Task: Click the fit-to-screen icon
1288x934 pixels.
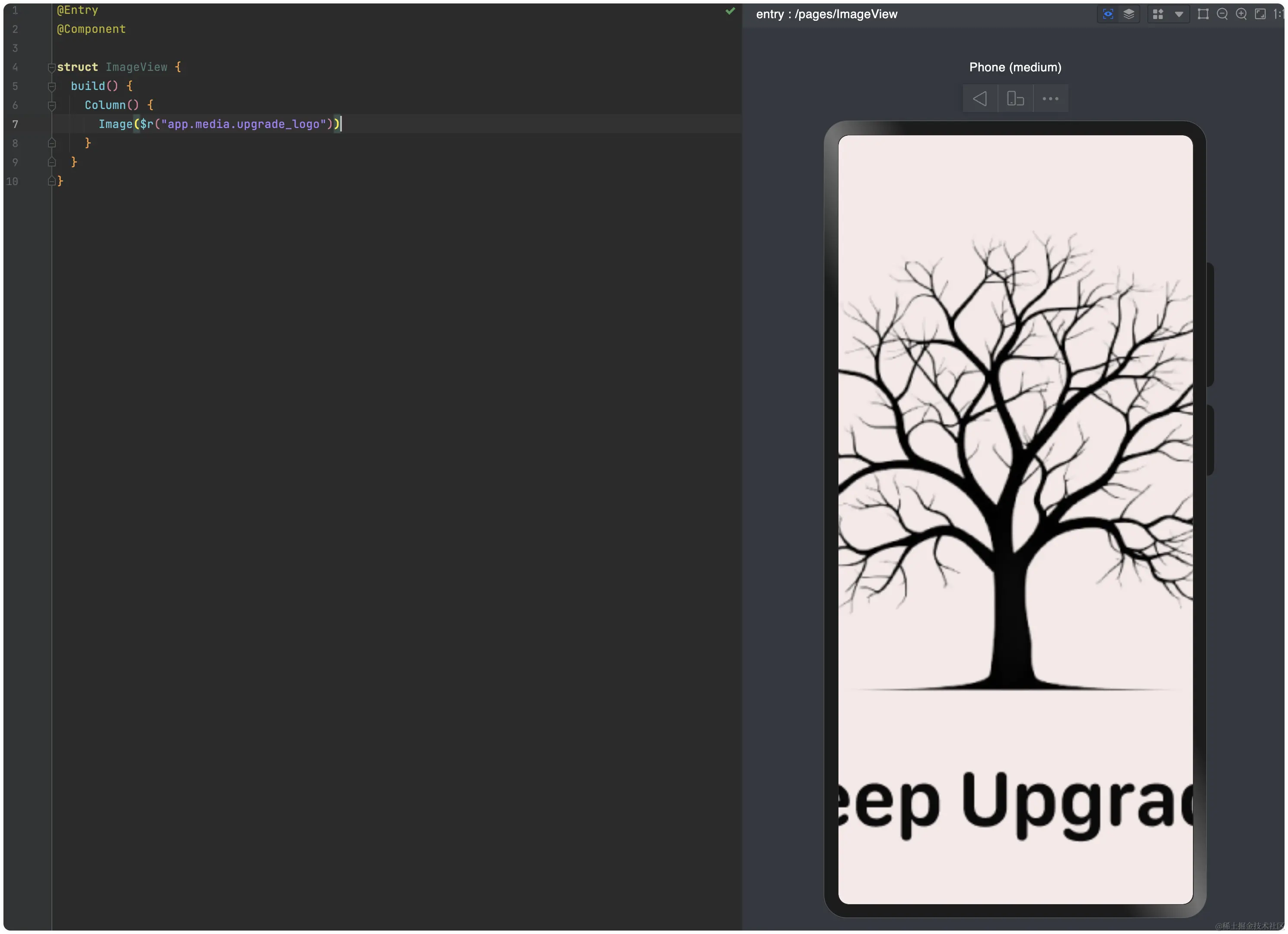Action: coord(1260,14)
